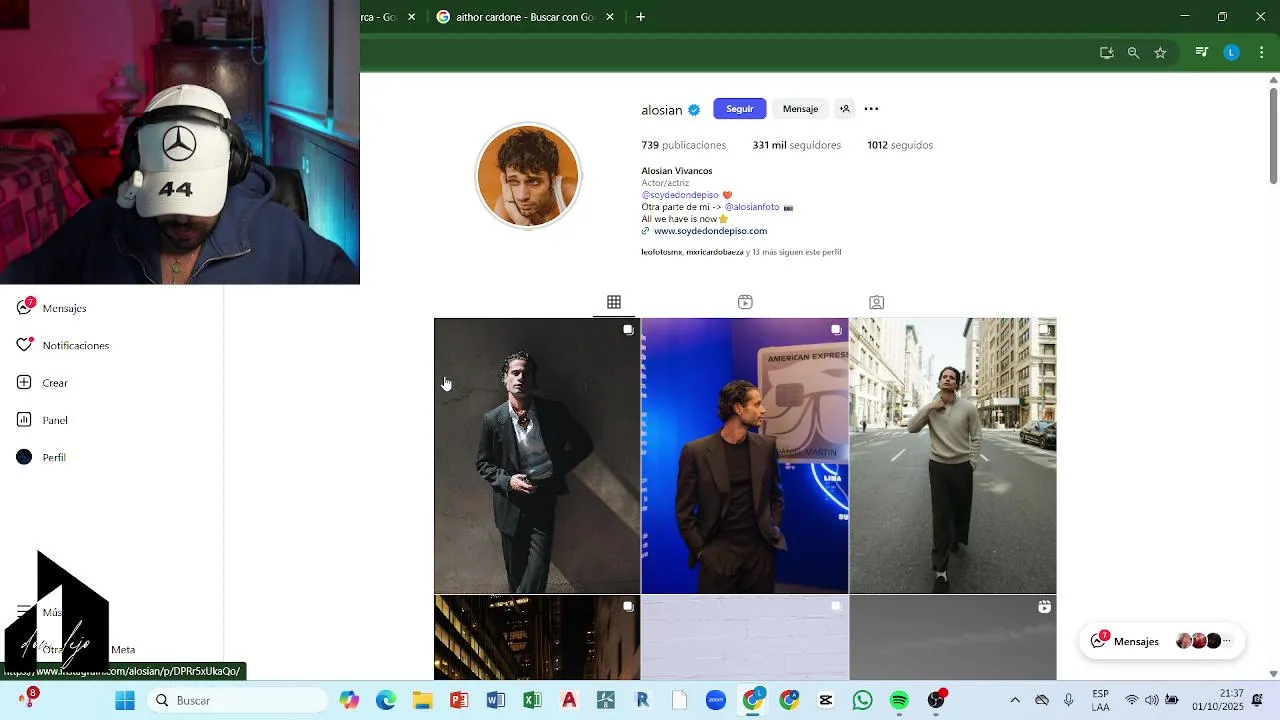Expand the system tray hidden icons chevron
This screenshot has height=720, width=1280.
pos(1015,700)
